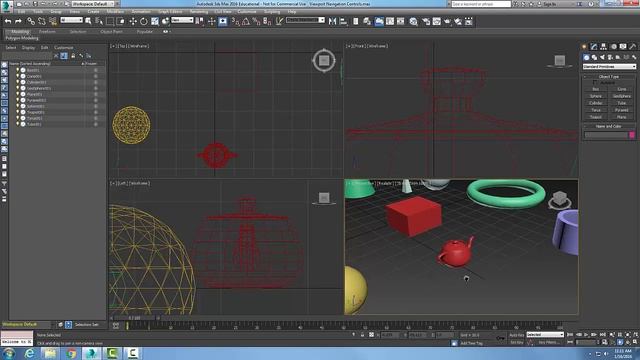The image size is (640, 360).
Task: Open the Rendering menu
Action: pyautogui.click(x=199, y=11)
